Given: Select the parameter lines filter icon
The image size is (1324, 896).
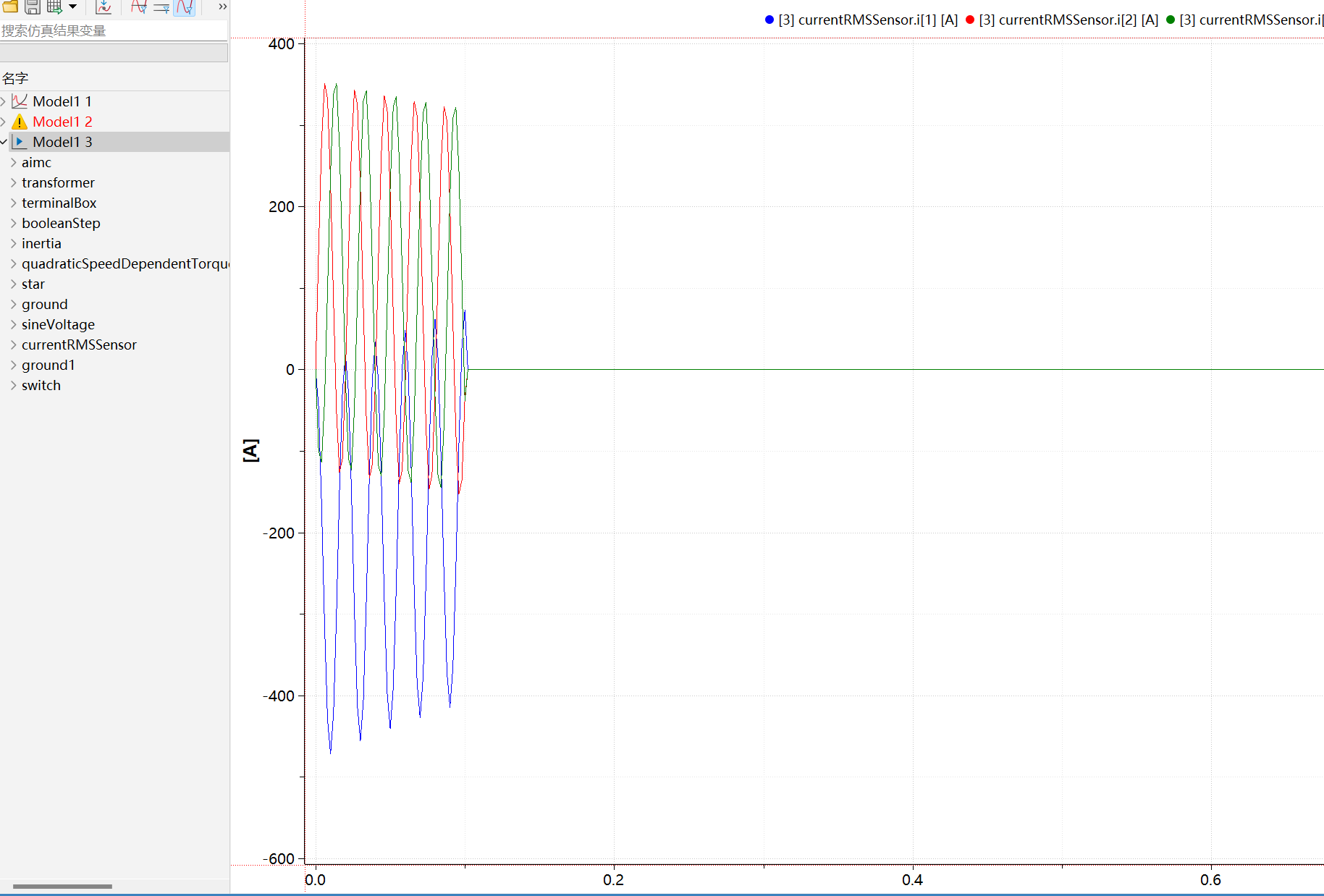Looking at the screenshot, I should click(161, 7).
